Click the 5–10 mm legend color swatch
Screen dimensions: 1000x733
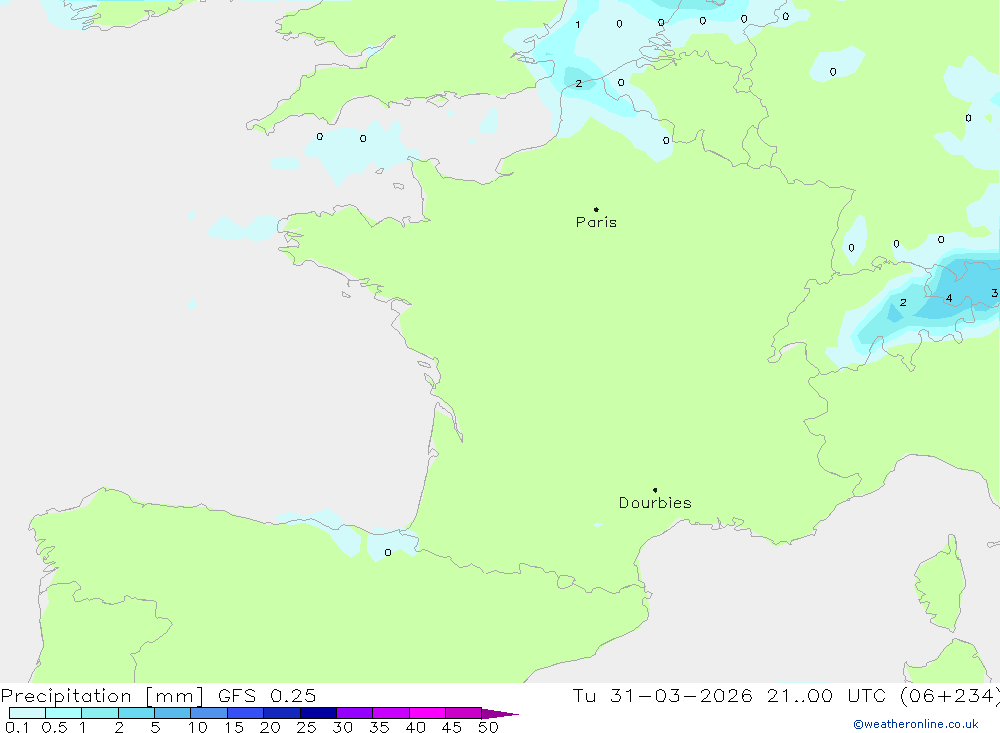point(172,713)
